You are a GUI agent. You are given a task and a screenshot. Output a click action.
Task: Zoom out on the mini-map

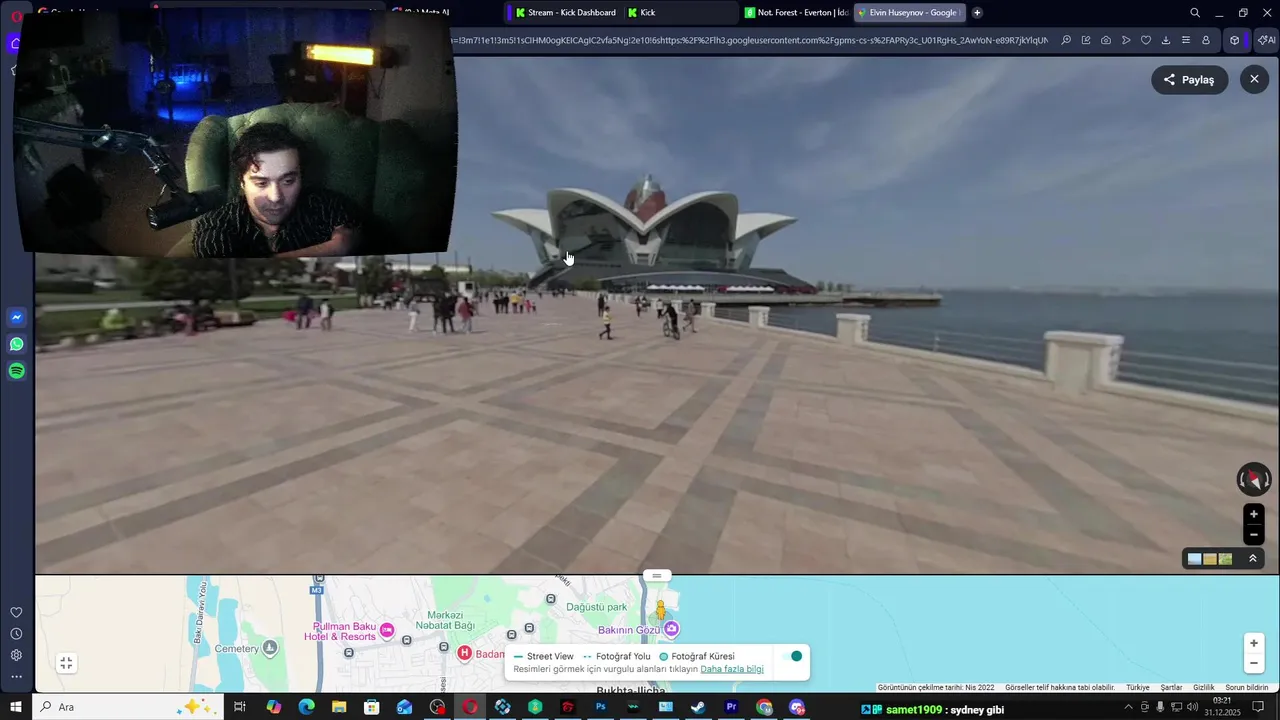[x=1254, y=663]
